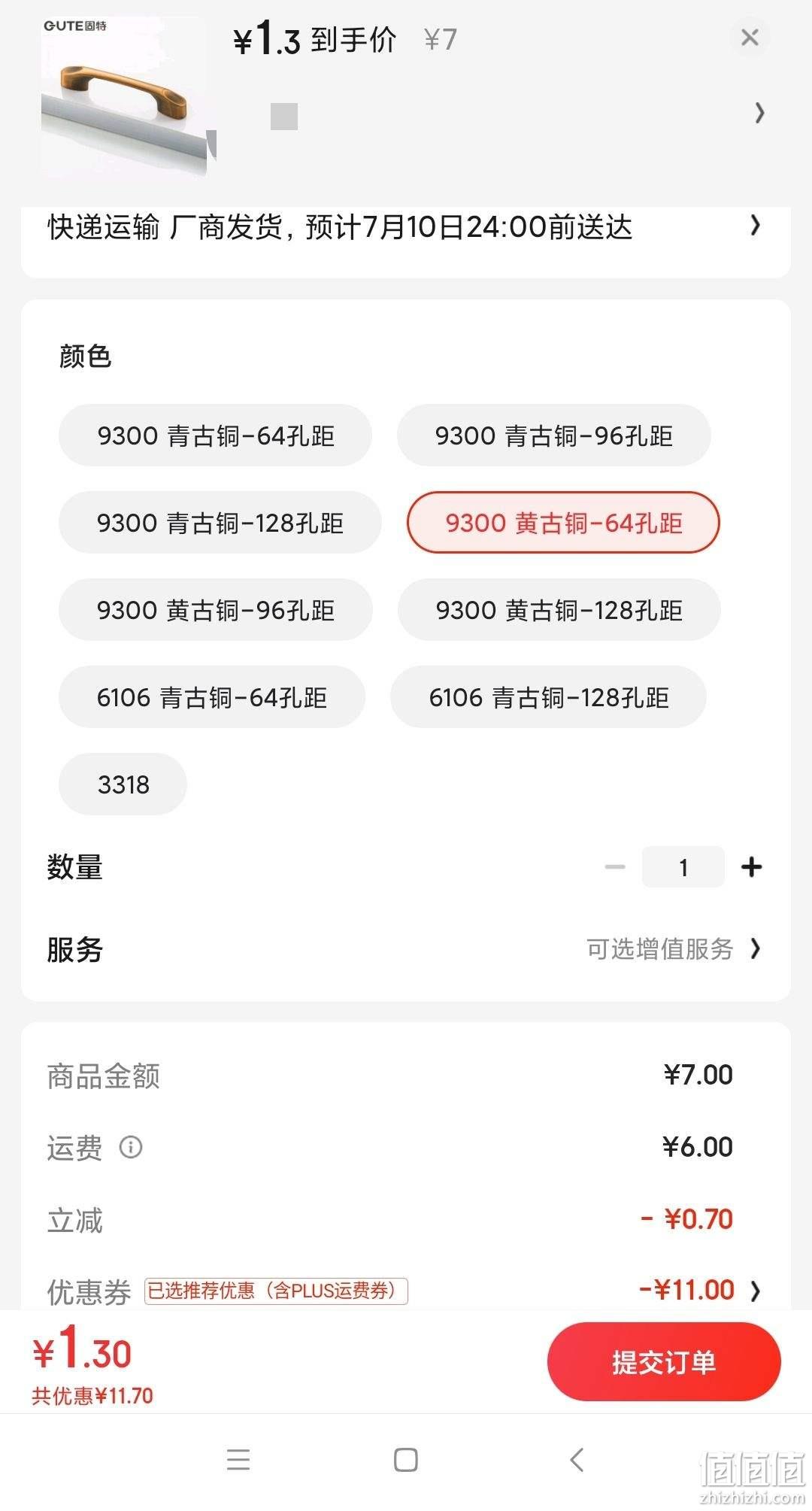Increase quantity with the plus icon
The height and width of the screenshot is (1511, 812).
click(x=751, y=867)
